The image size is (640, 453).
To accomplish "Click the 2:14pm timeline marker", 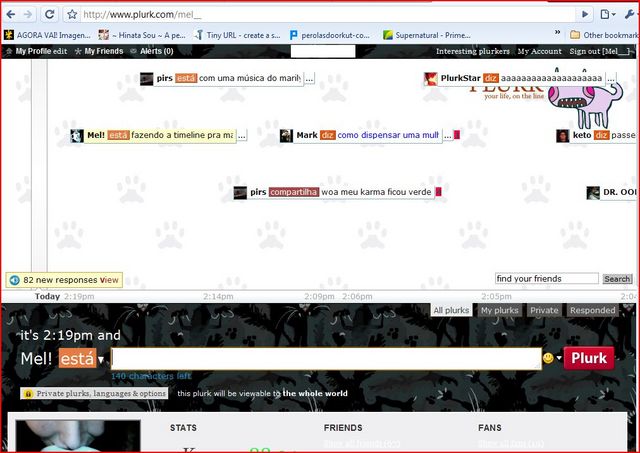I will pos(218,297).
